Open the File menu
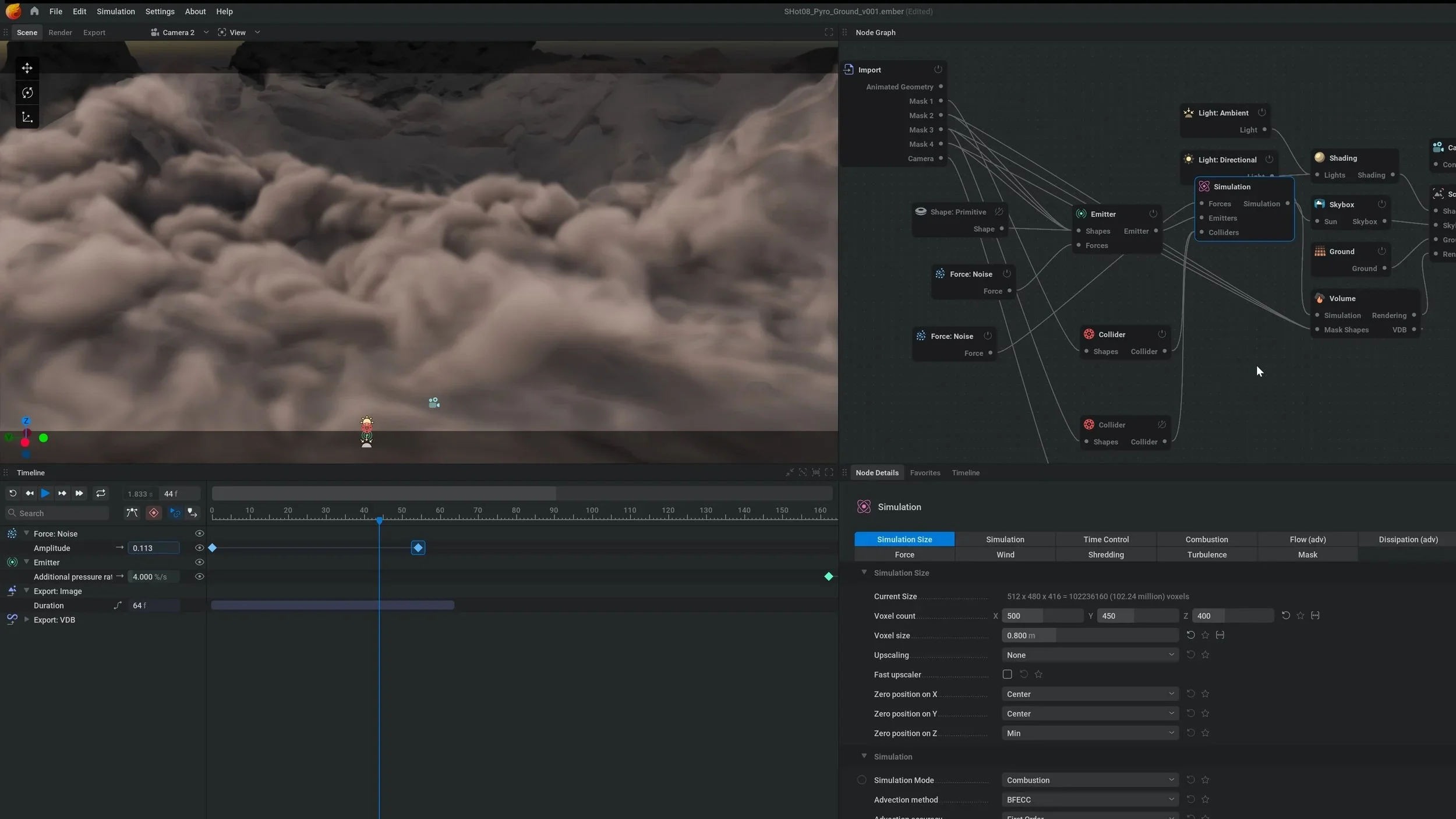This screenshot has height=819, width=1456. pyautogui.click(x=56, y=11)
